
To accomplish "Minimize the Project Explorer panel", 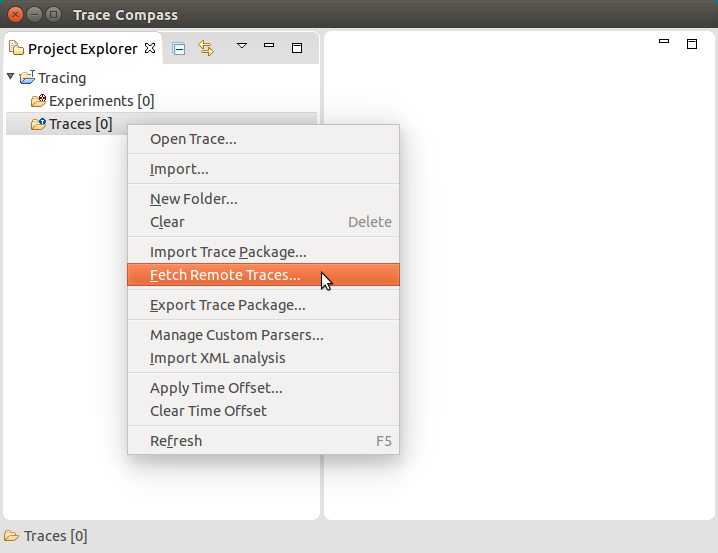I will (269, 46).
